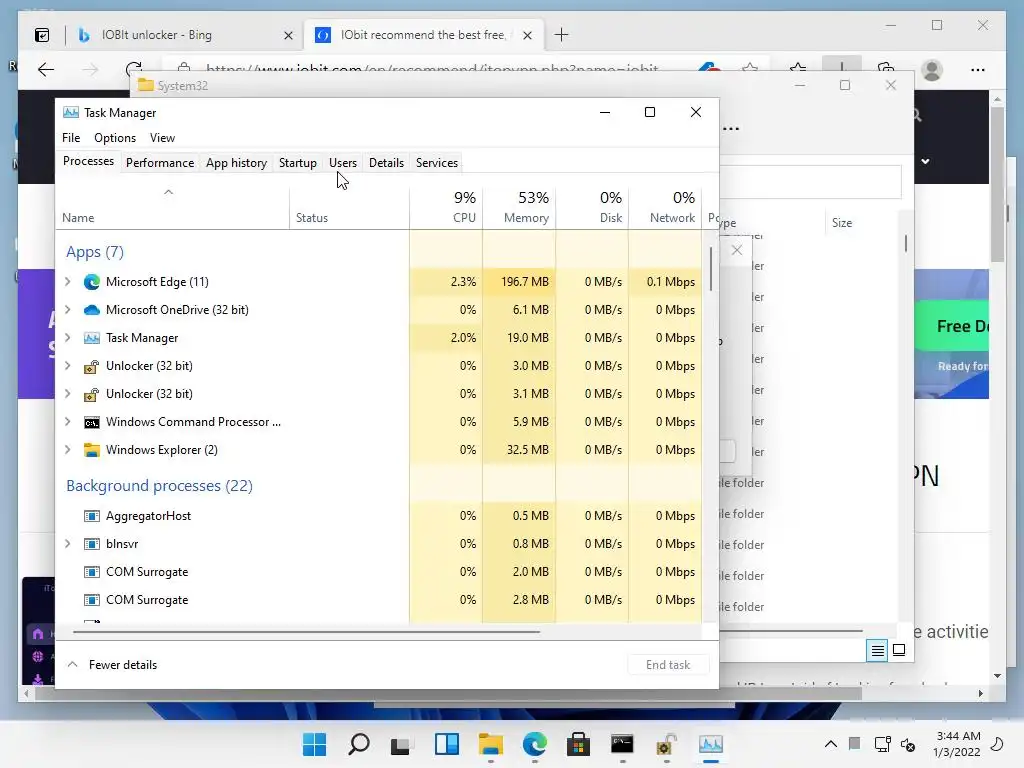Image resolution: width=1024 pixels, height=768 pixels.
Task: Expand Microsoft OneDrive (32 bit) entry
Action: pos(68,310)
